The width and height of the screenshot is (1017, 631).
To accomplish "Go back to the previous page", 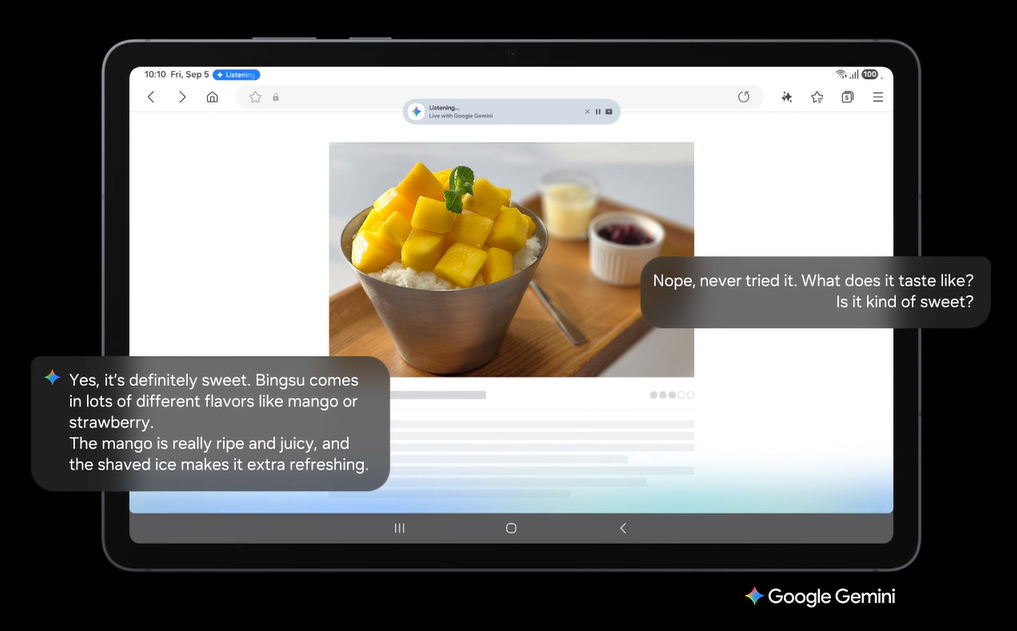I will coord(151,97).
